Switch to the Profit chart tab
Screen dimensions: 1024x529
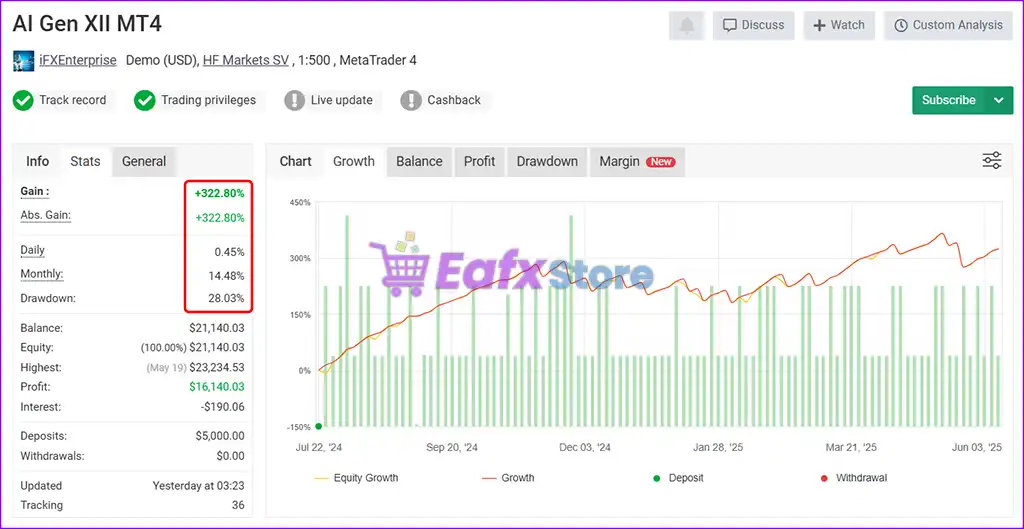click(x=480, y=161)
